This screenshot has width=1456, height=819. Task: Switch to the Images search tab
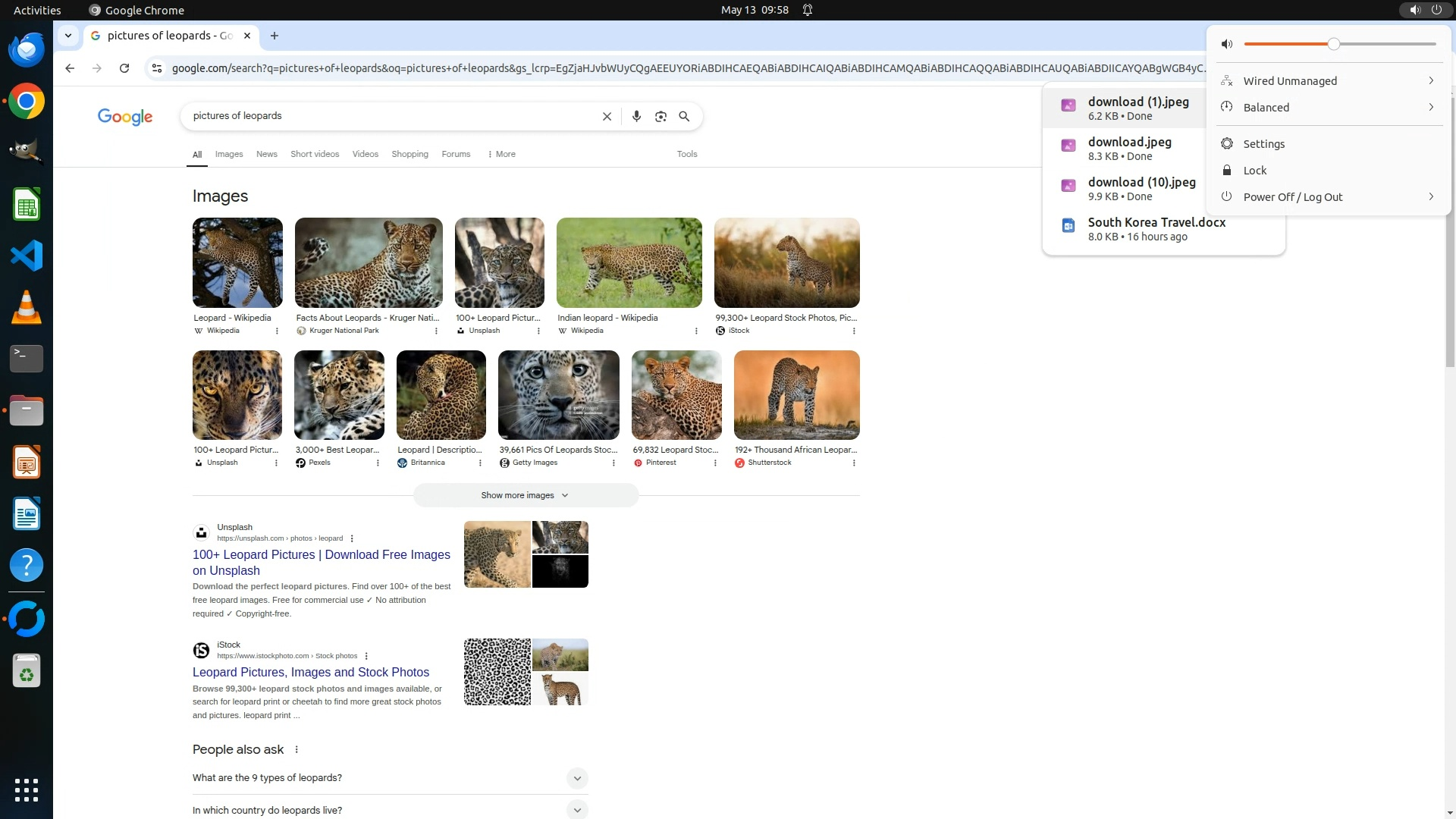[x=229, y=154]
